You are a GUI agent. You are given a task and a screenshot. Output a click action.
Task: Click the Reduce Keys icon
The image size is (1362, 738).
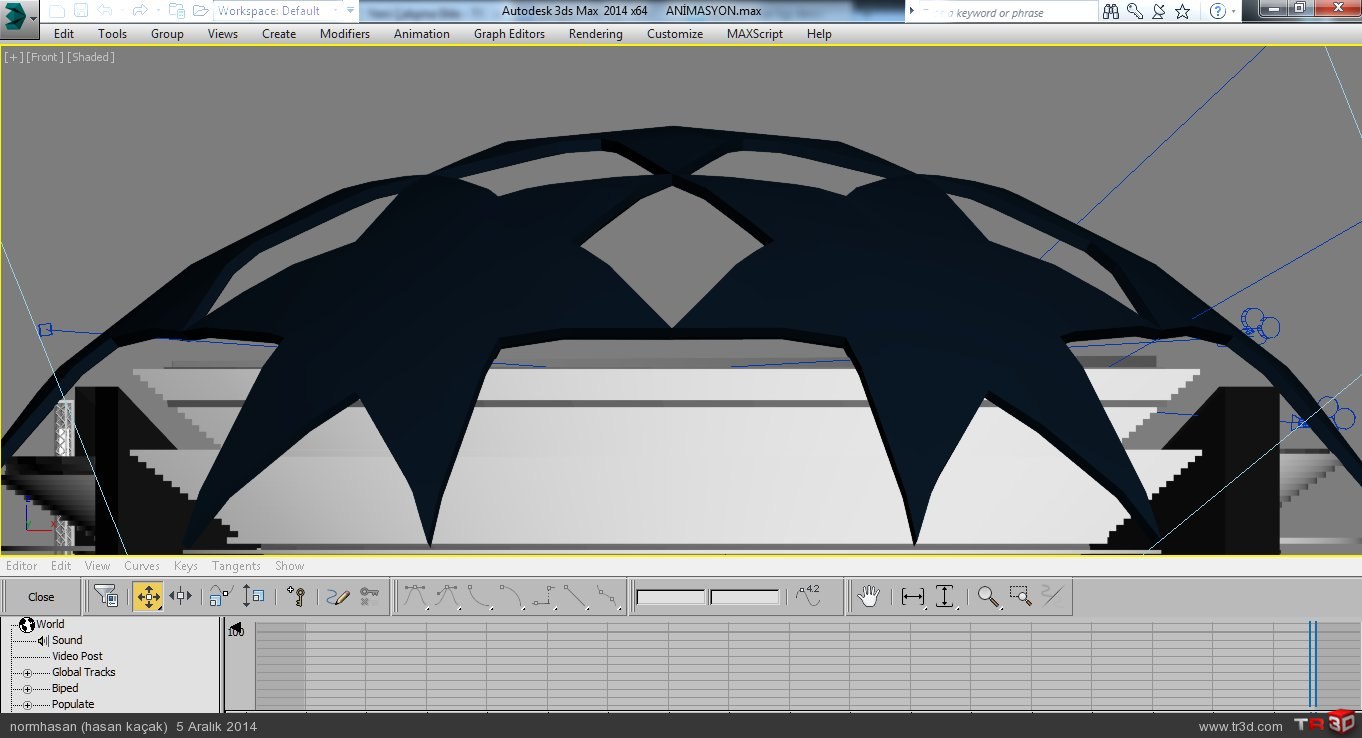tap(370, 596)
